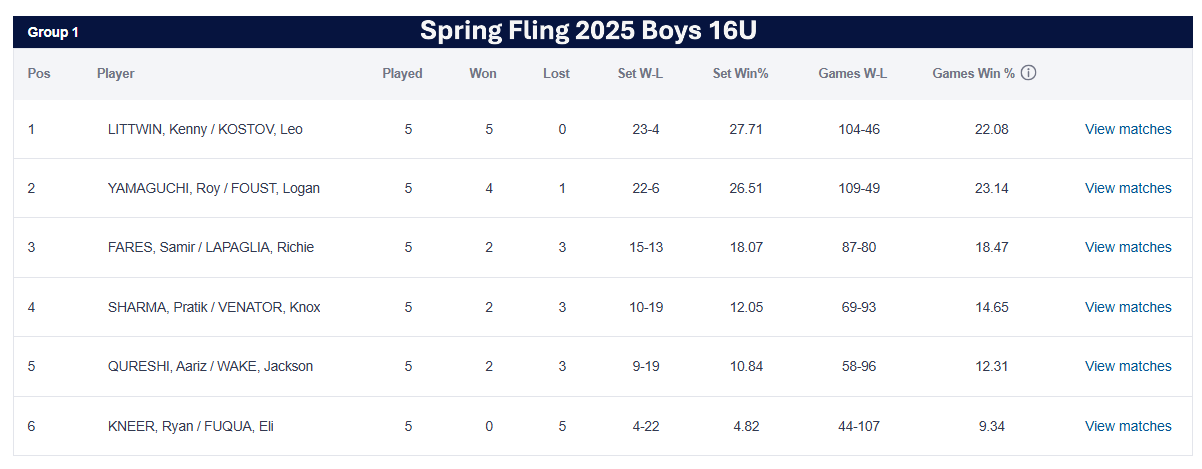Click the Group 1 label
The image size is (1202, 469).
53,32
